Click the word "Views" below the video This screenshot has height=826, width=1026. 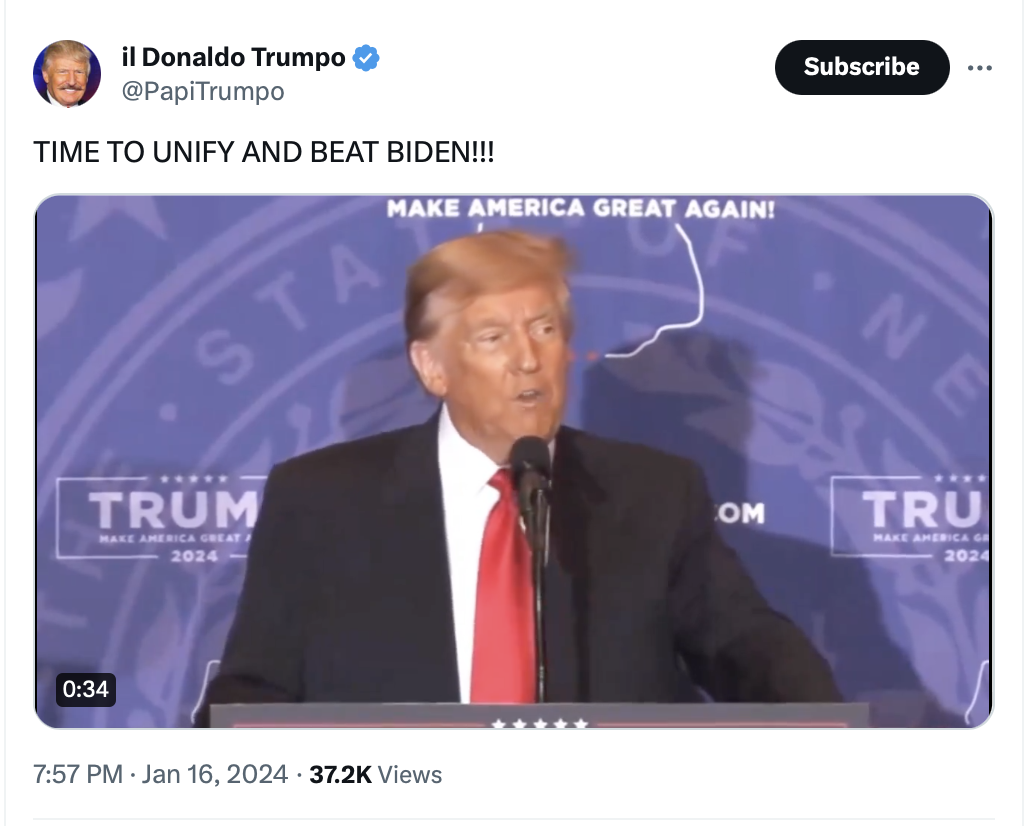tap(410, 774)
